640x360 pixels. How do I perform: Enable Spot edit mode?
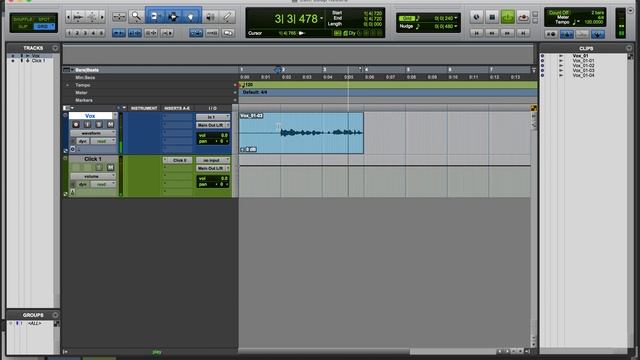[44, 19]
